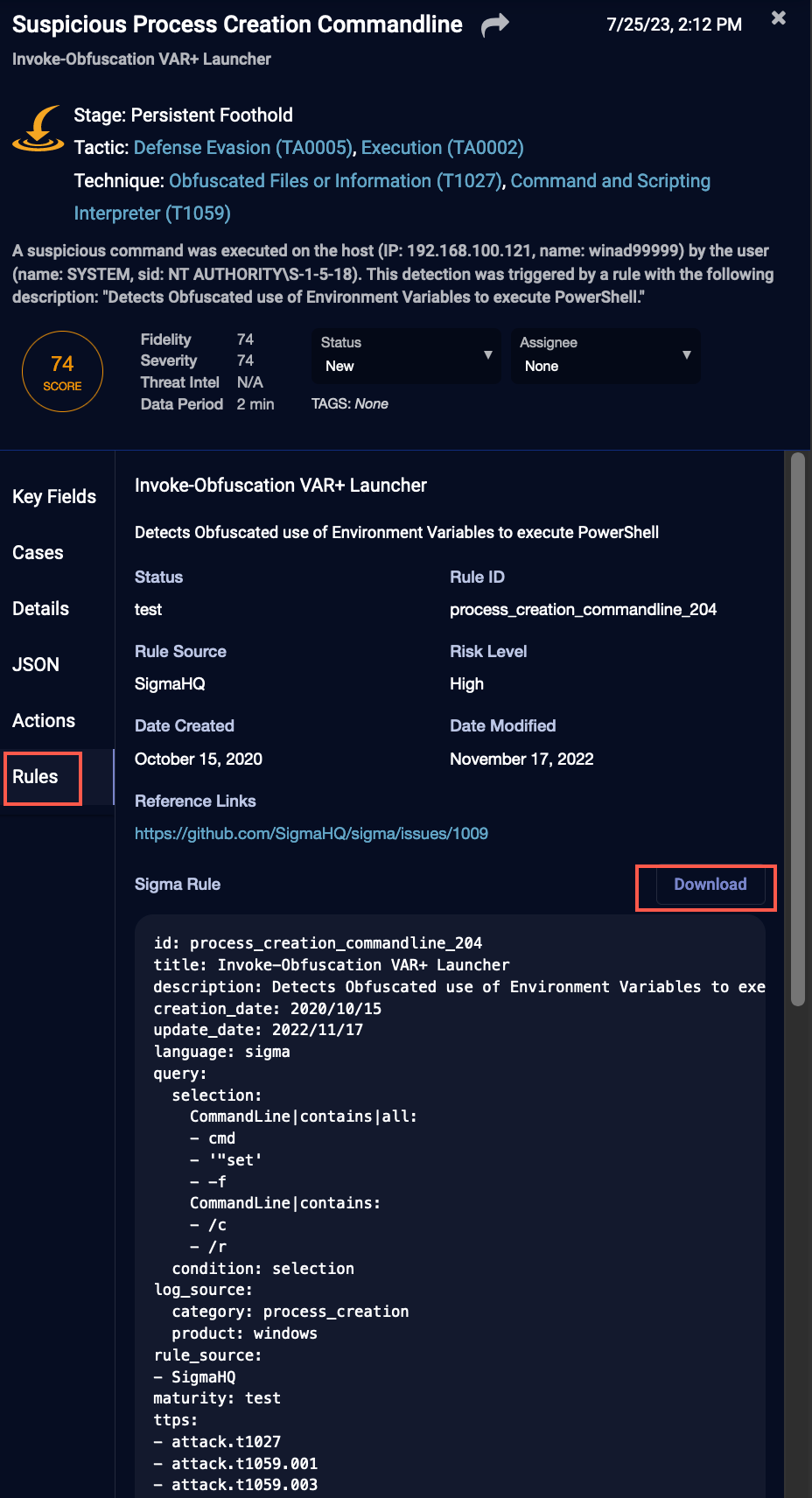This screenshot has width=812, height=1498.
Task: Switch to the JSON tab
Action: point(36,665)
